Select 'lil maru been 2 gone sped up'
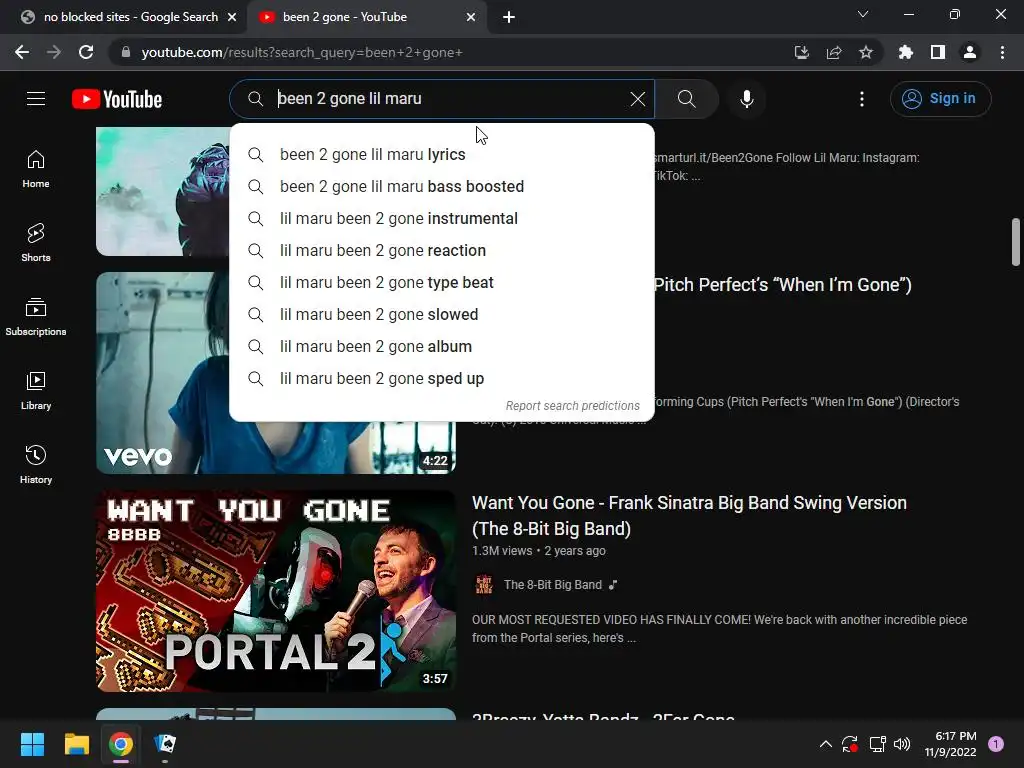 pos(442,379)
